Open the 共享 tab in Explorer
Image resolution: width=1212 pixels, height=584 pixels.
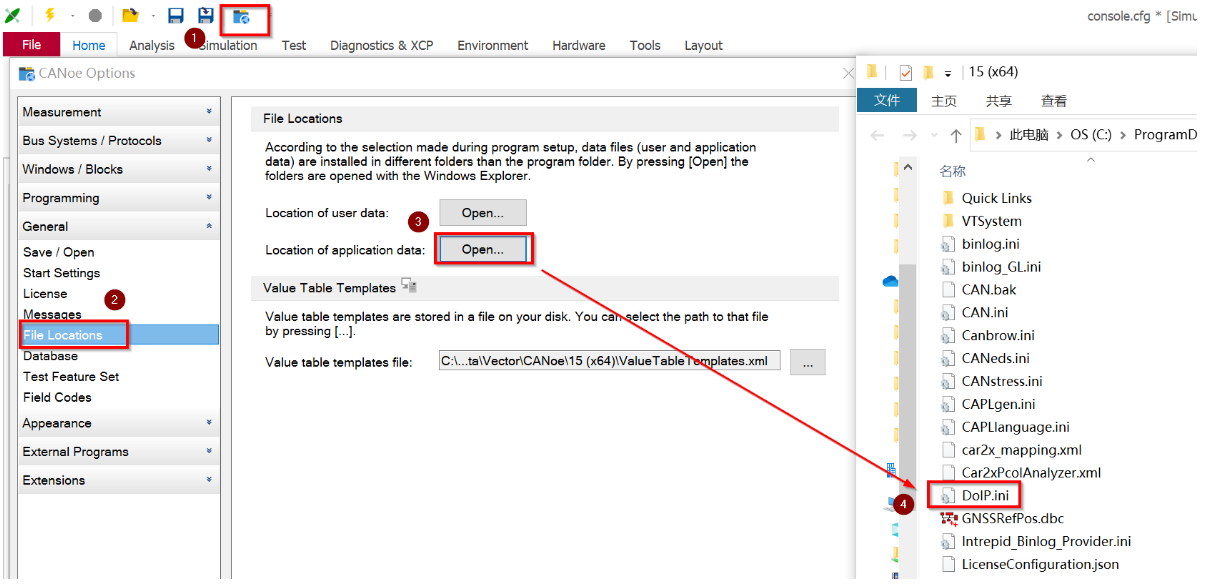[x=998, y=101]
